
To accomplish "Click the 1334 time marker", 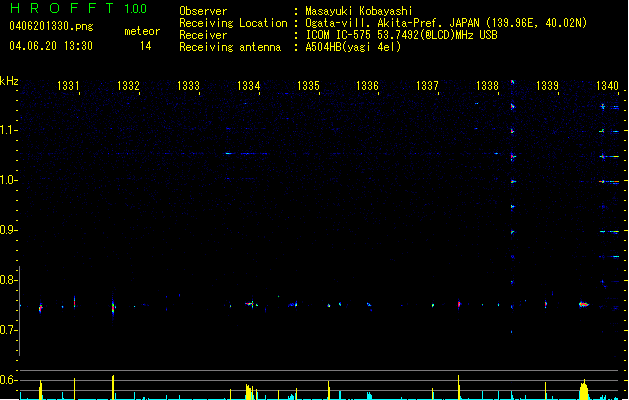I will (248, 86).
